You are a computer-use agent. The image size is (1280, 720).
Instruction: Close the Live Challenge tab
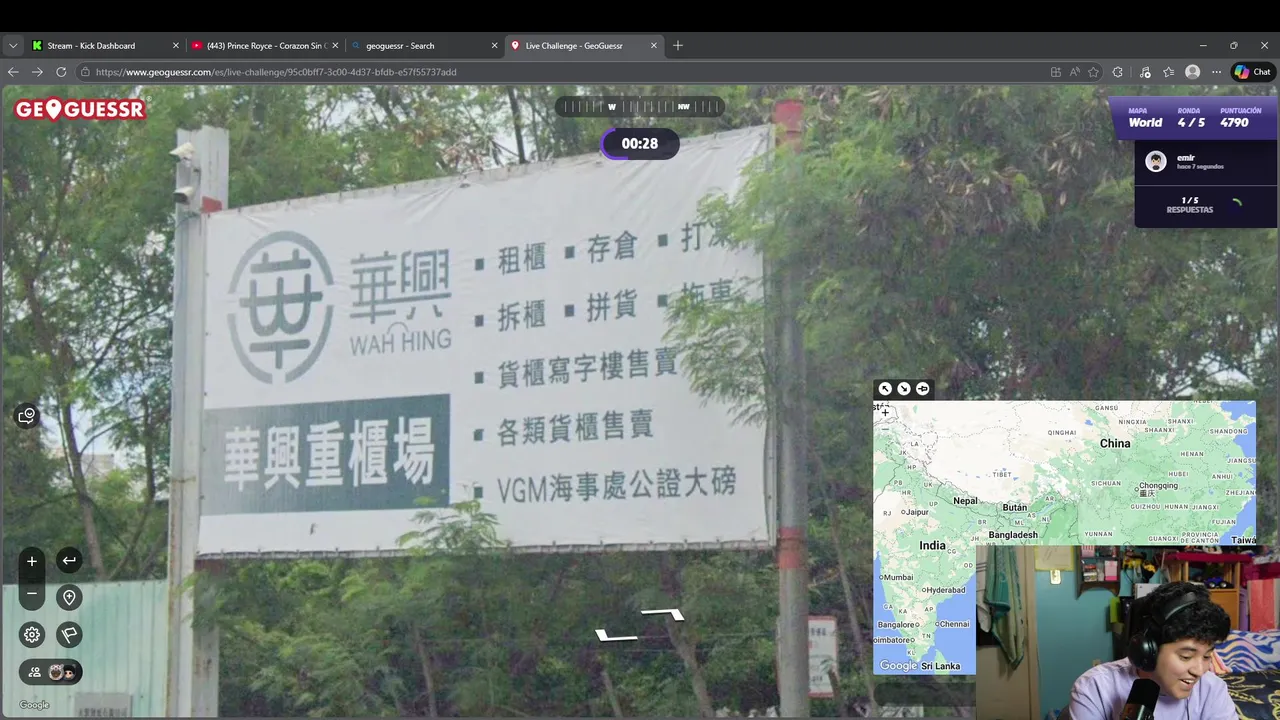[x=654, y=45]
